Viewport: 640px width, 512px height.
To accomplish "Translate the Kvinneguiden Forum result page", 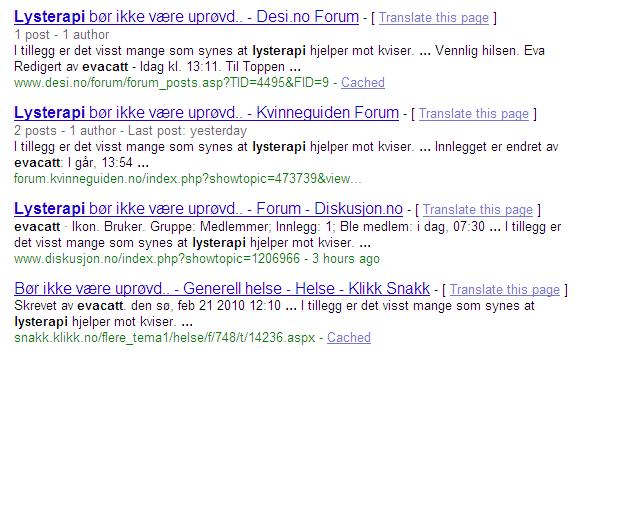I will (473, 114).
